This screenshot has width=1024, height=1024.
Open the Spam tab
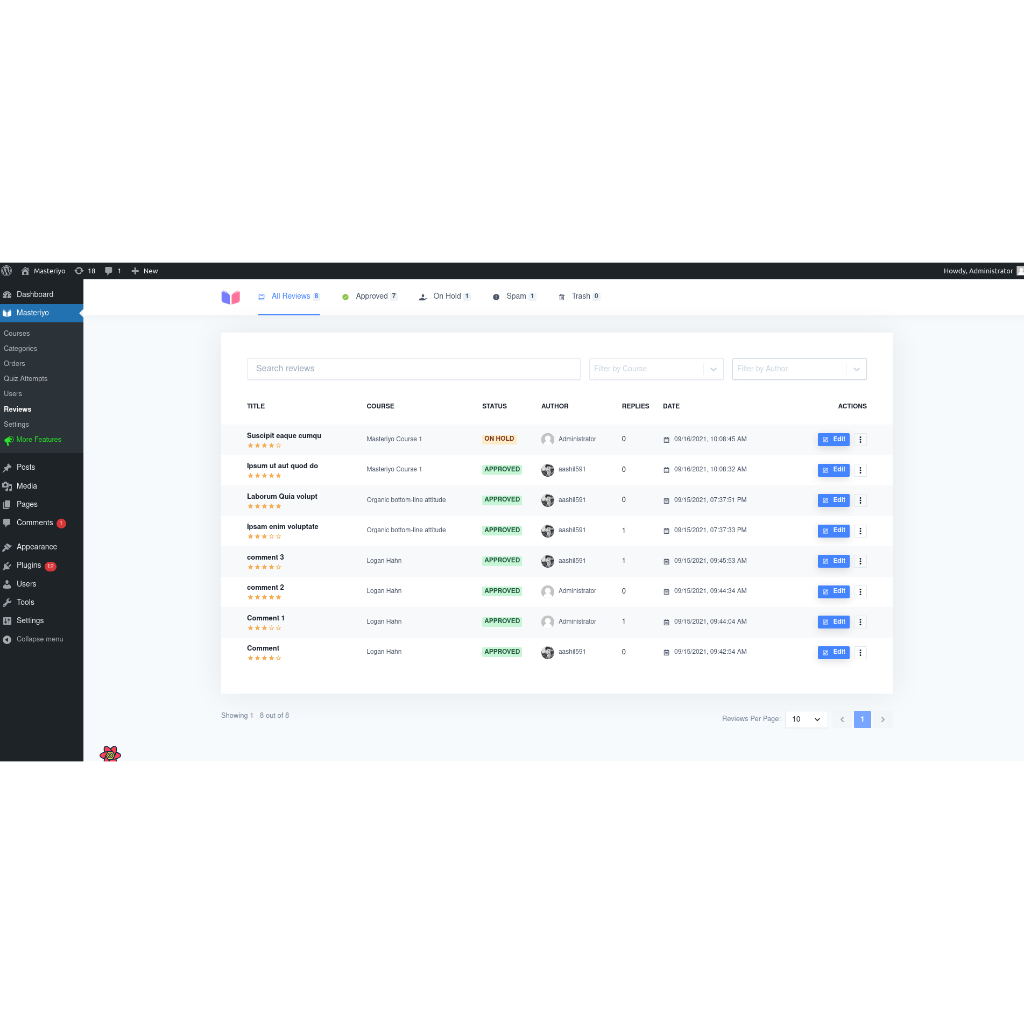point(514,296)
